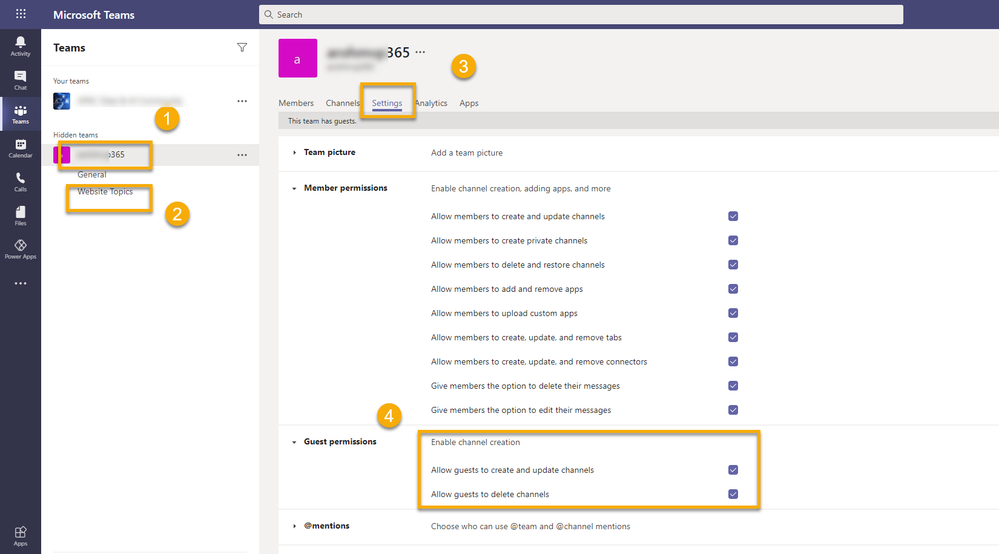Select the hidden team ending in 365

click(150, 155)
